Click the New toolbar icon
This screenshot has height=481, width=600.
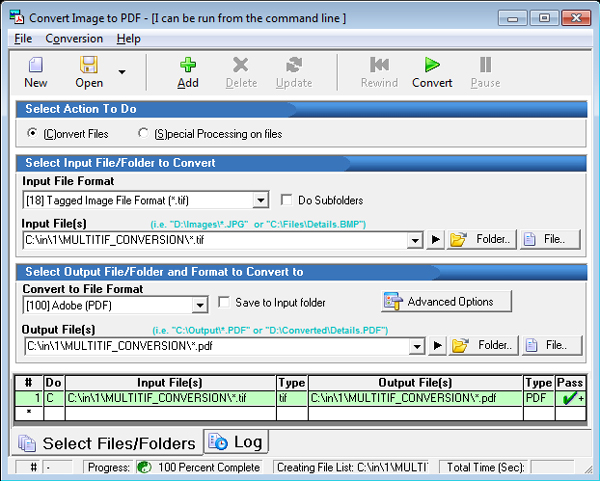pyautogui.click(x=35, y=65)
